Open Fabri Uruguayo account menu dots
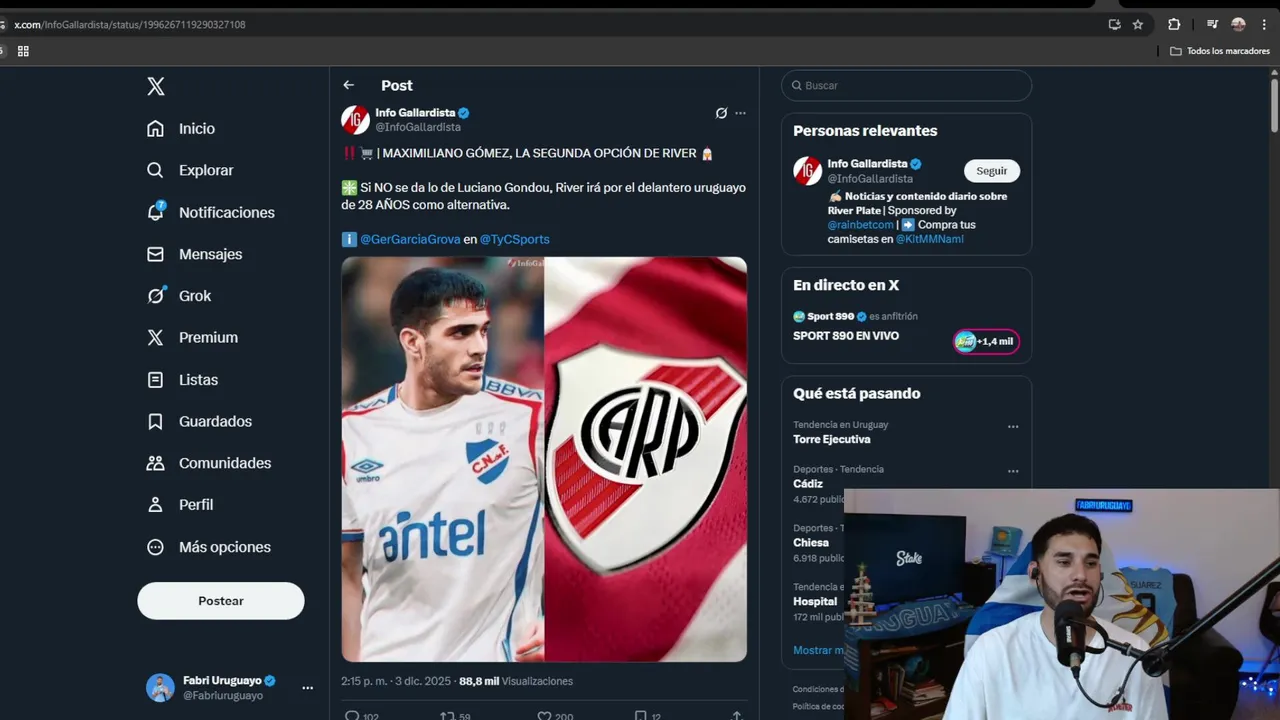The height and width of the screenshot is (720, 1280). (308, 688)
